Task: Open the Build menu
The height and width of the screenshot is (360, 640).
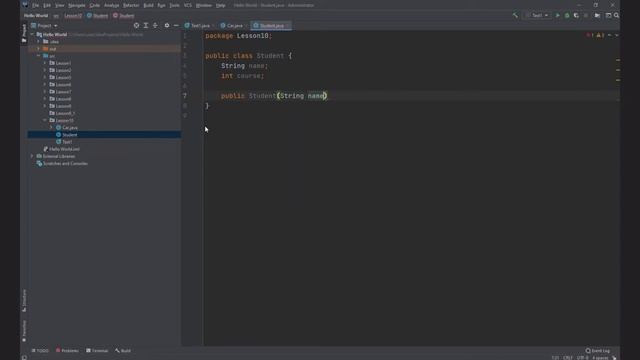Action: (x=148, y=5)
